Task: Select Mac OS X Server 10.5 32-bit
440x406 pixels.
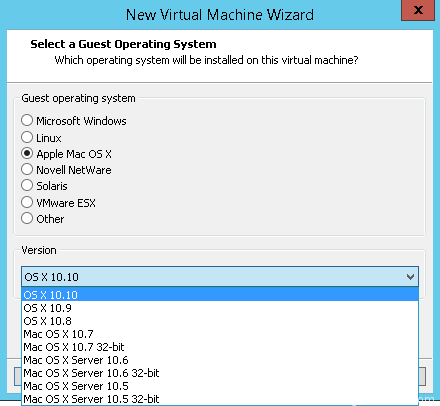Action: point(220,399)
